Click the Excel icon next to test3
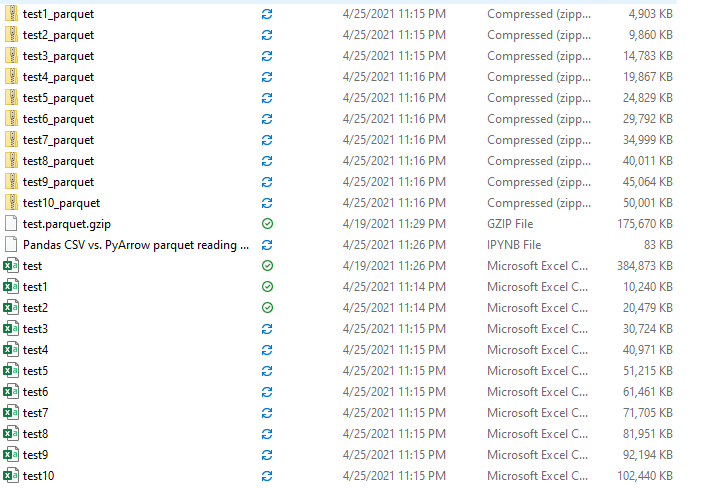704x488 pixels. (x=11, y=329)
